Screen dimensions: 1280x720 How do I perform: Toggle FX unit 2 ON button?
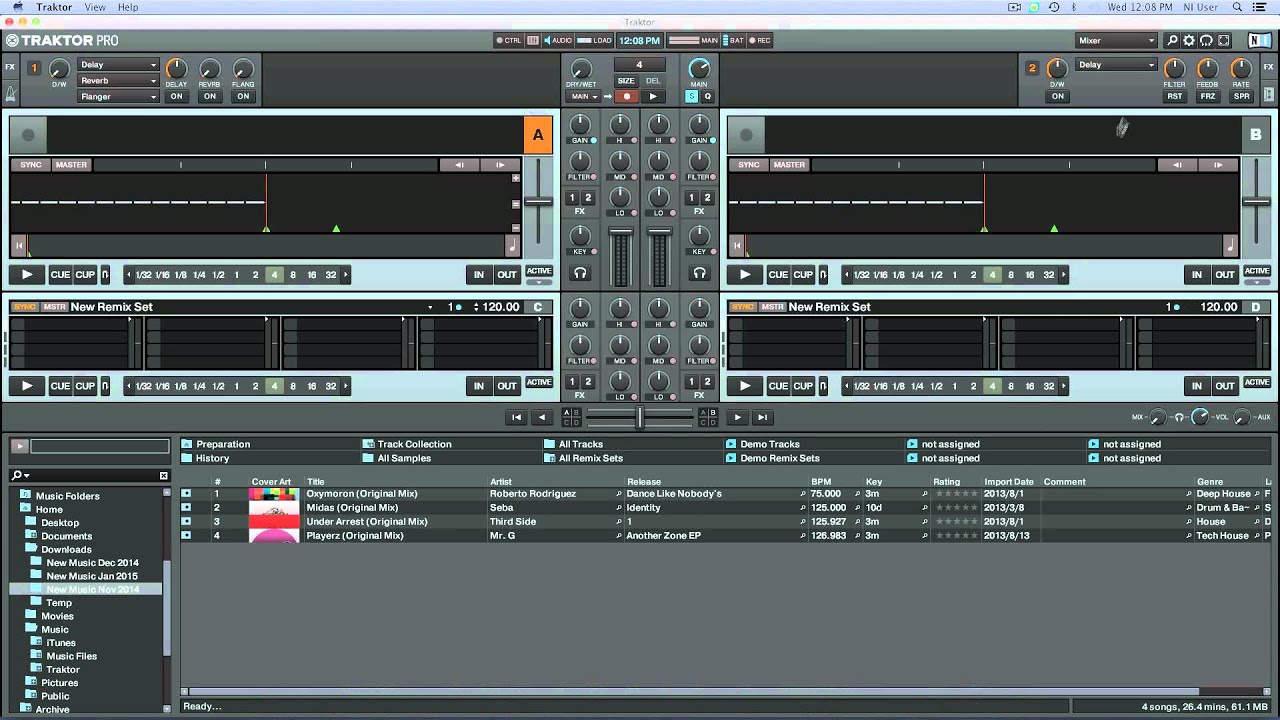coord(1058,97)
